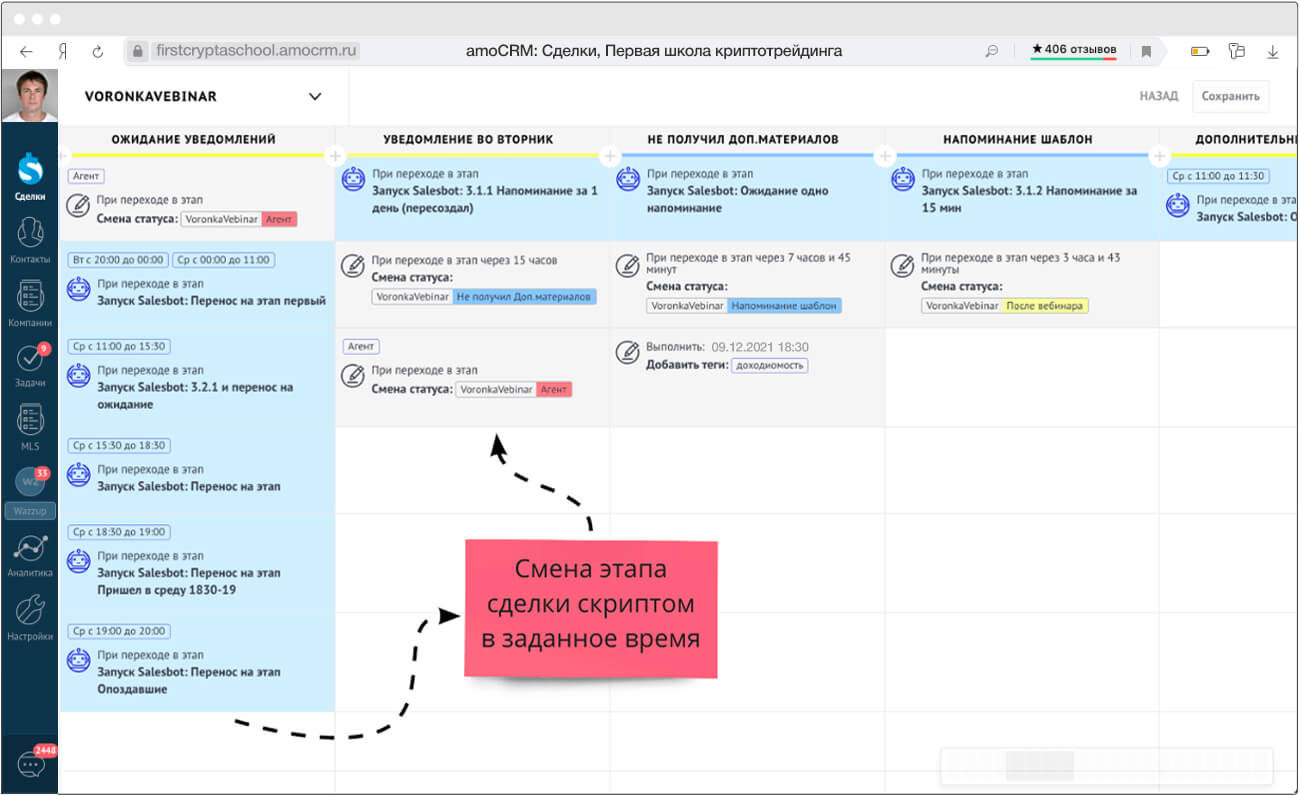1300x796 pixels.
Task: Select УВЕДОМЛЕНИЕ ВО ВТОРНИК stage header
Action: (x=468, y=139)
